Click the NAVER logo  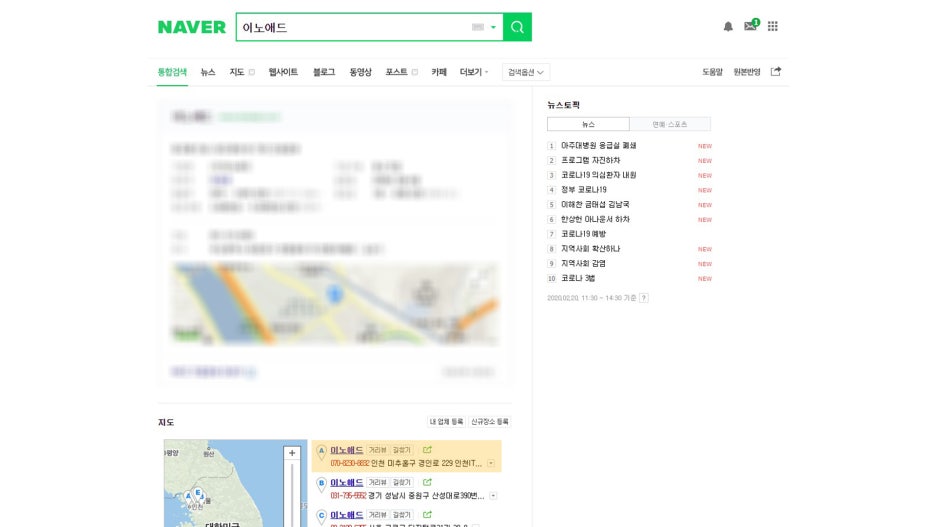pyautogui.click(x=192, y=27)
